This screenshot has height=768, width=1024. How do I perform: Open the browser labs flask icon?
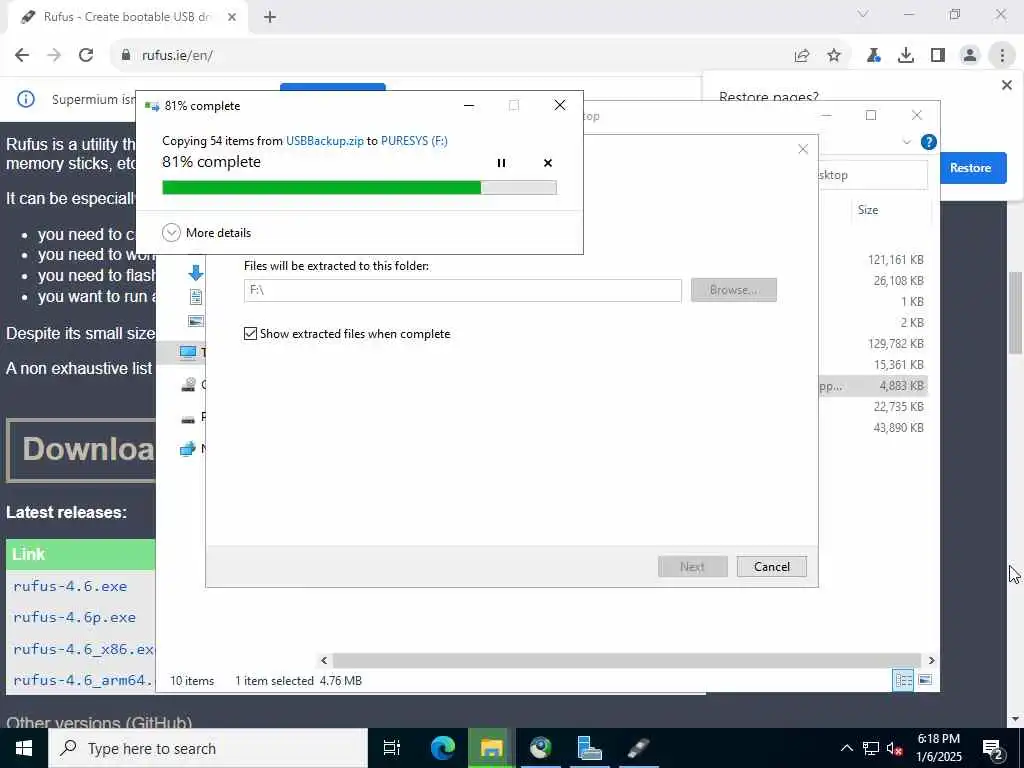pos(873,56)
